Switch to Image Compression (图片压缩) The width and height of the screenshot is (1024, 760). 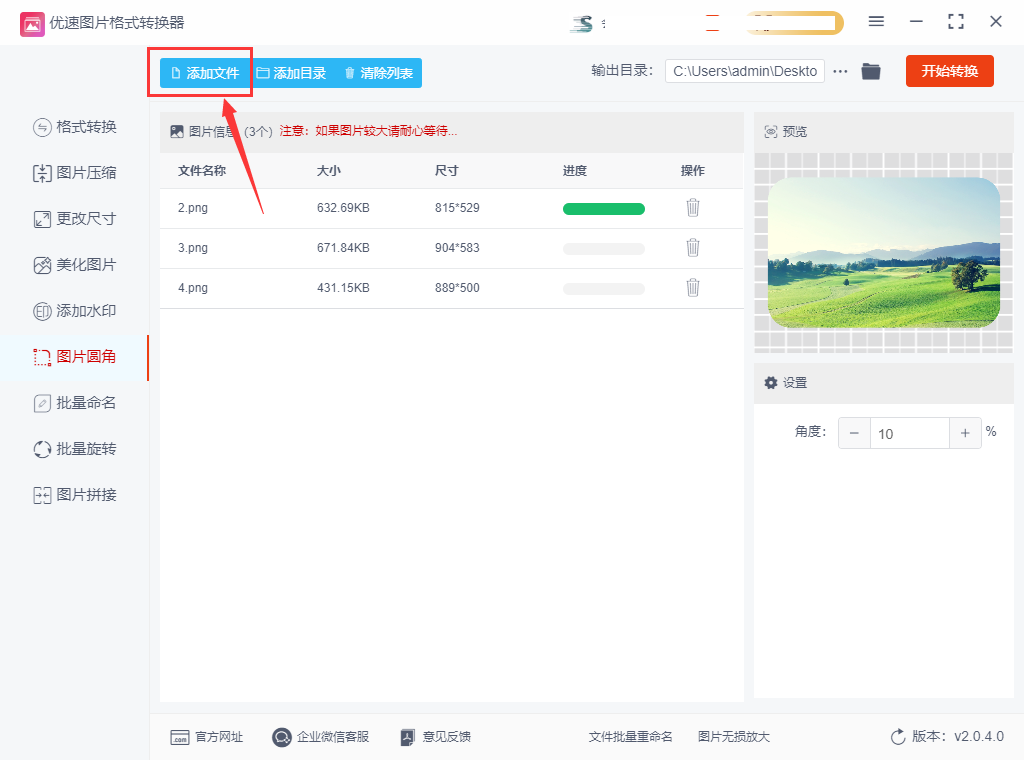click(74, 173)
